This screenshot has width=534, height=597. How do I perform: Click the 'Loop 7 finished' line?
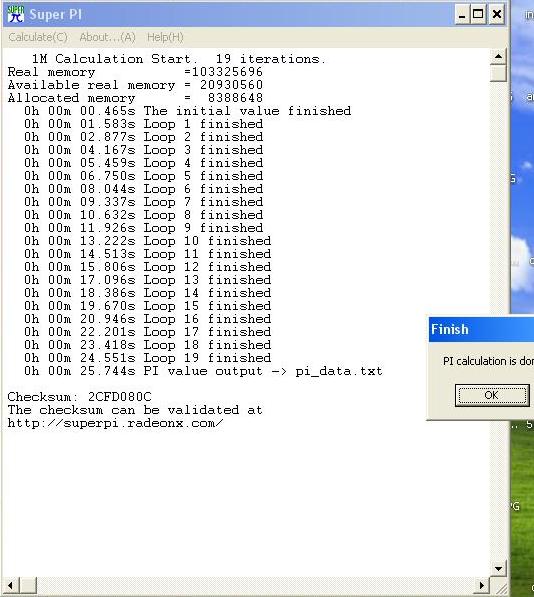click(143, 202)
